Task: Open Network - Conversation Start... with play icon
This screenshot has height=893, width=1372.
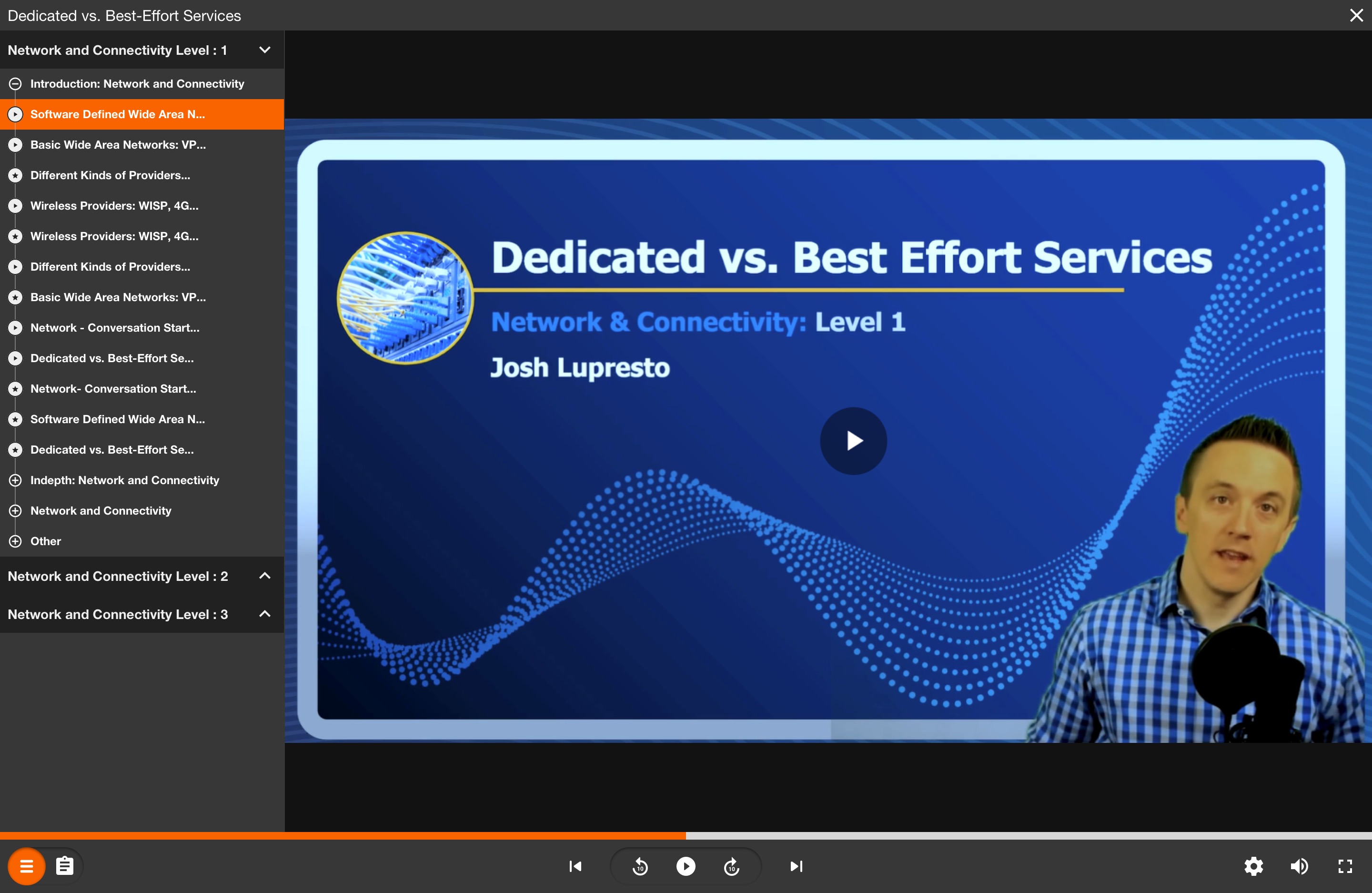Action: 142,327
